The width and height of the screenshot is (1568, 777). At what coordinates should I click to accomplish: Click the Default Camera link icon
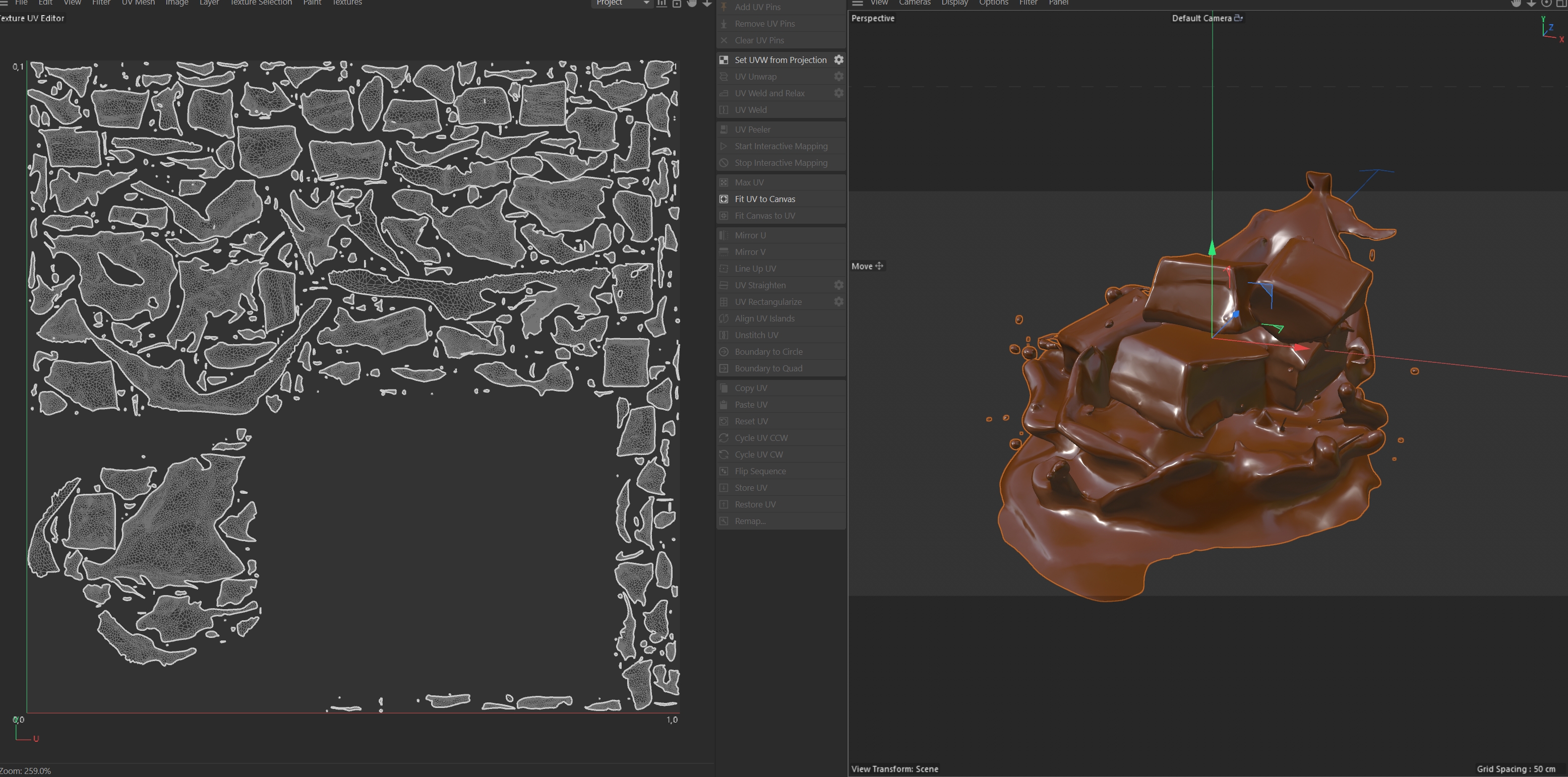tap(1238, 18)
